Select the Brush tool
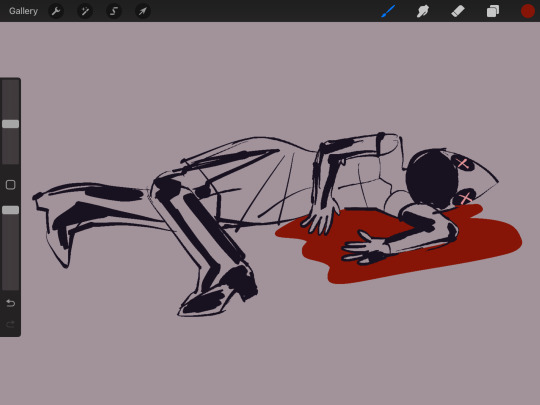540x405 pixels. pos(388,11)
